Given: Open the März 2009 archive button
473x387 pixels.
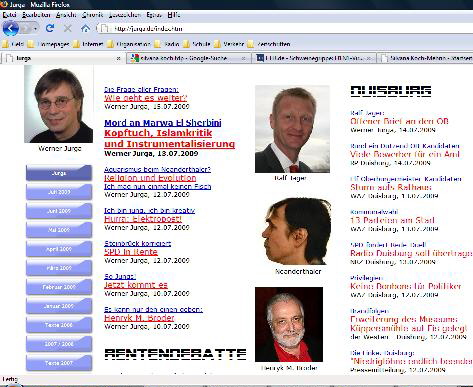Looking at the screenshot, I should coord(59,268).
